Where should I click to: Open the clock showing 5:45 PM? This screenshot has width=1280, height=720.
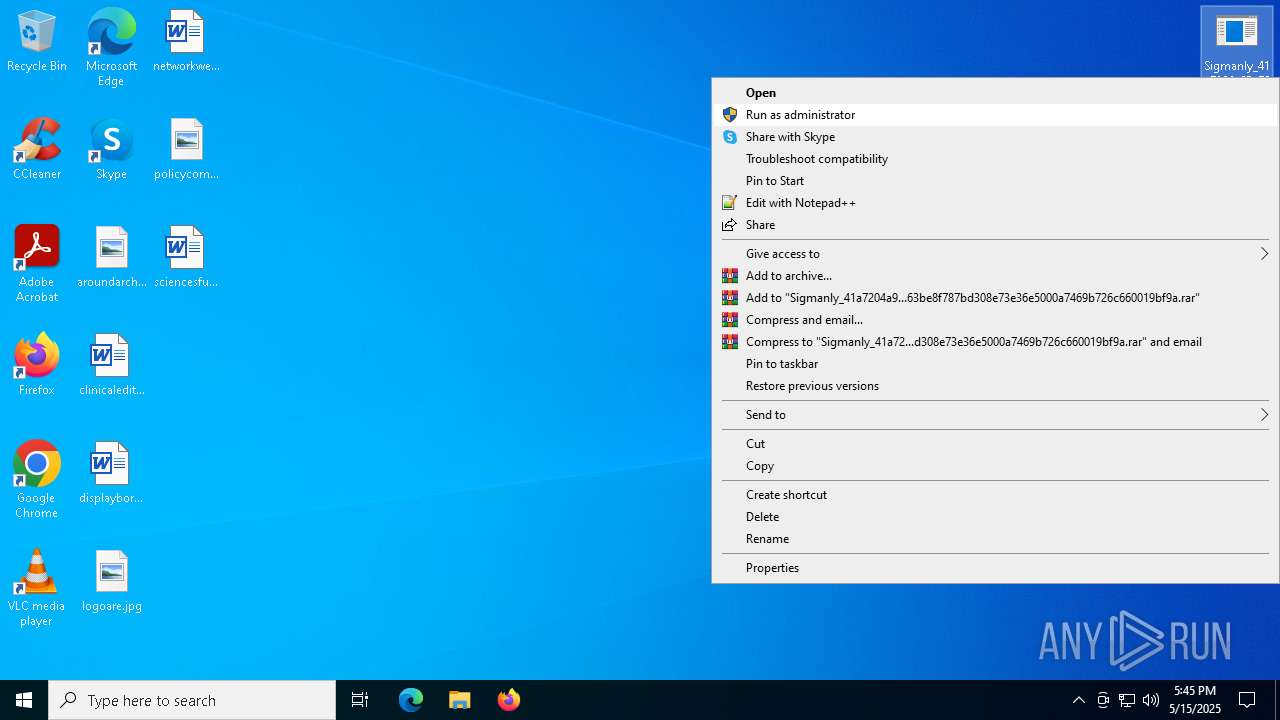pyautogui.click(x=1195, y=700)
